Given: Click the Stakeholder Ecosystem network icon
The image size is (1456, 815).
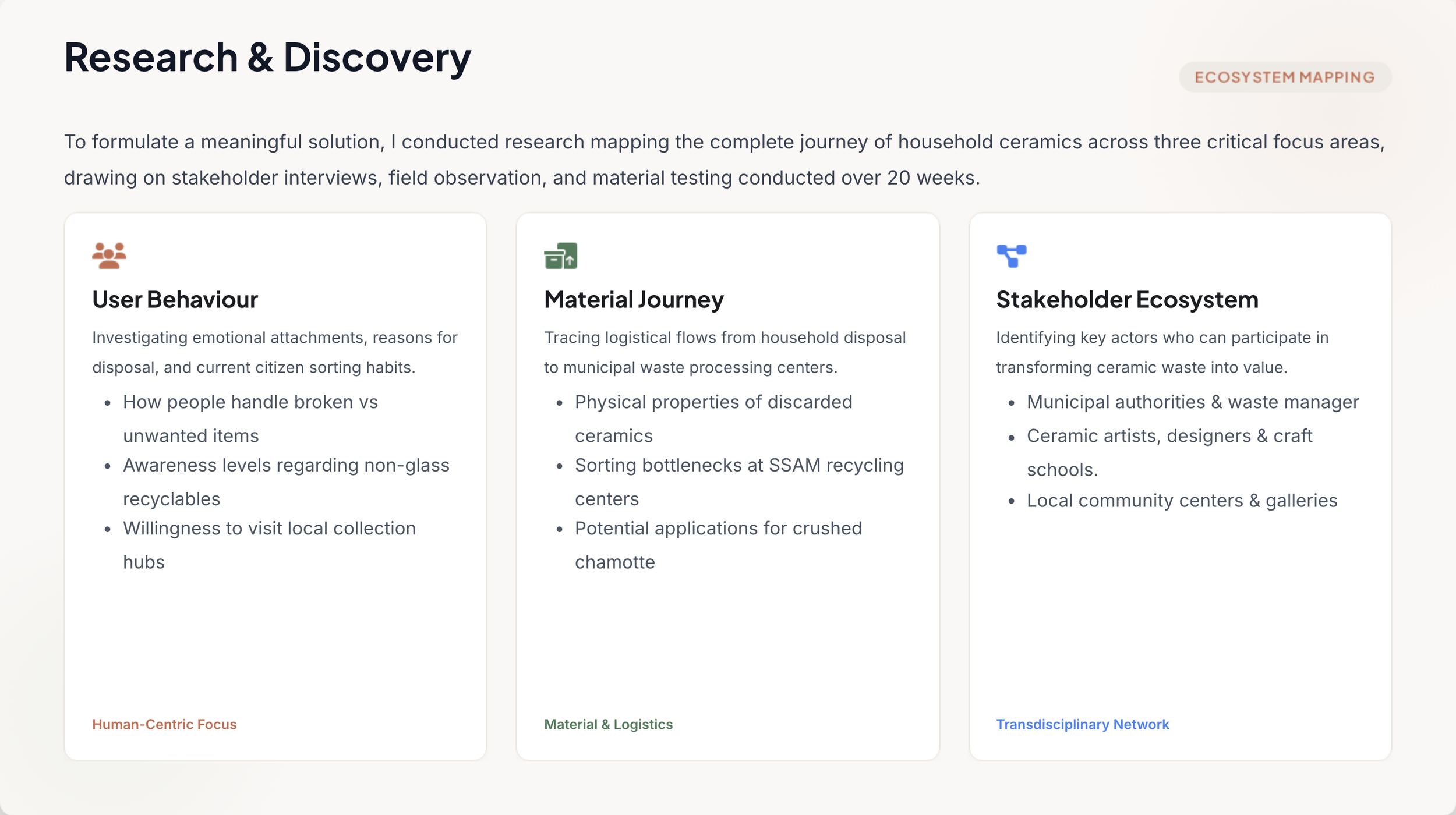Looking at the screenshot, I should click(x=1012, y=256).
